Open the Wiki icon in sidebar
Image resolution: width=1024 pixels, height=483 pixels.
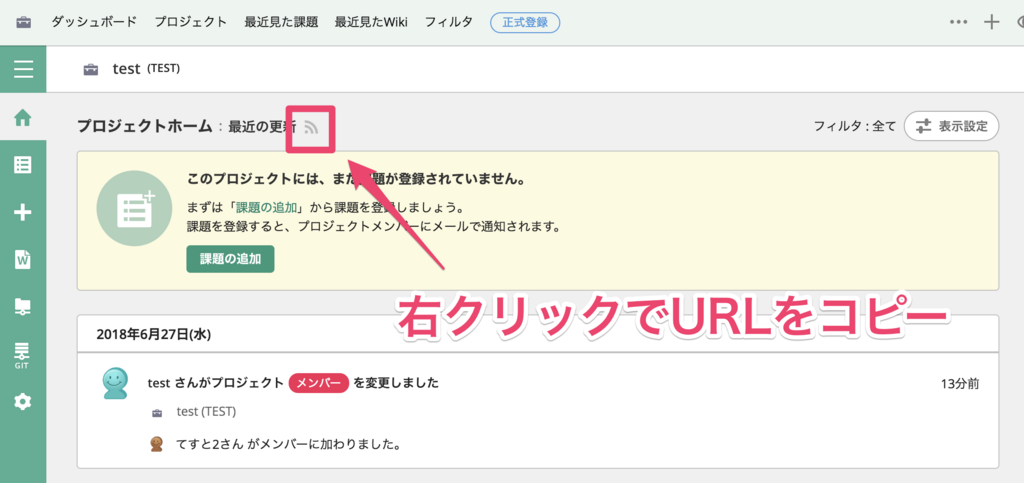22,259
